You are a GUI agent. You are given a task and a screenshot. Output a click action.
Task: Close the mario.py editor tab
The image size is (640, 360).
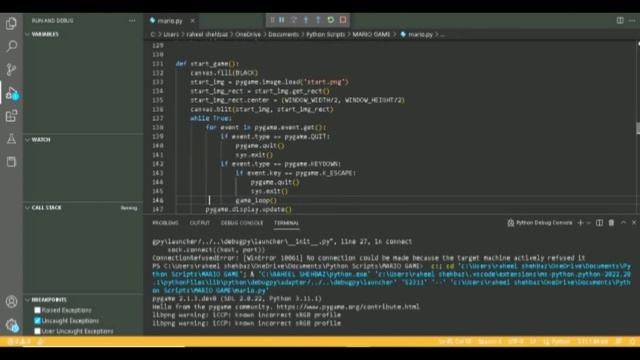coord(192,20)
